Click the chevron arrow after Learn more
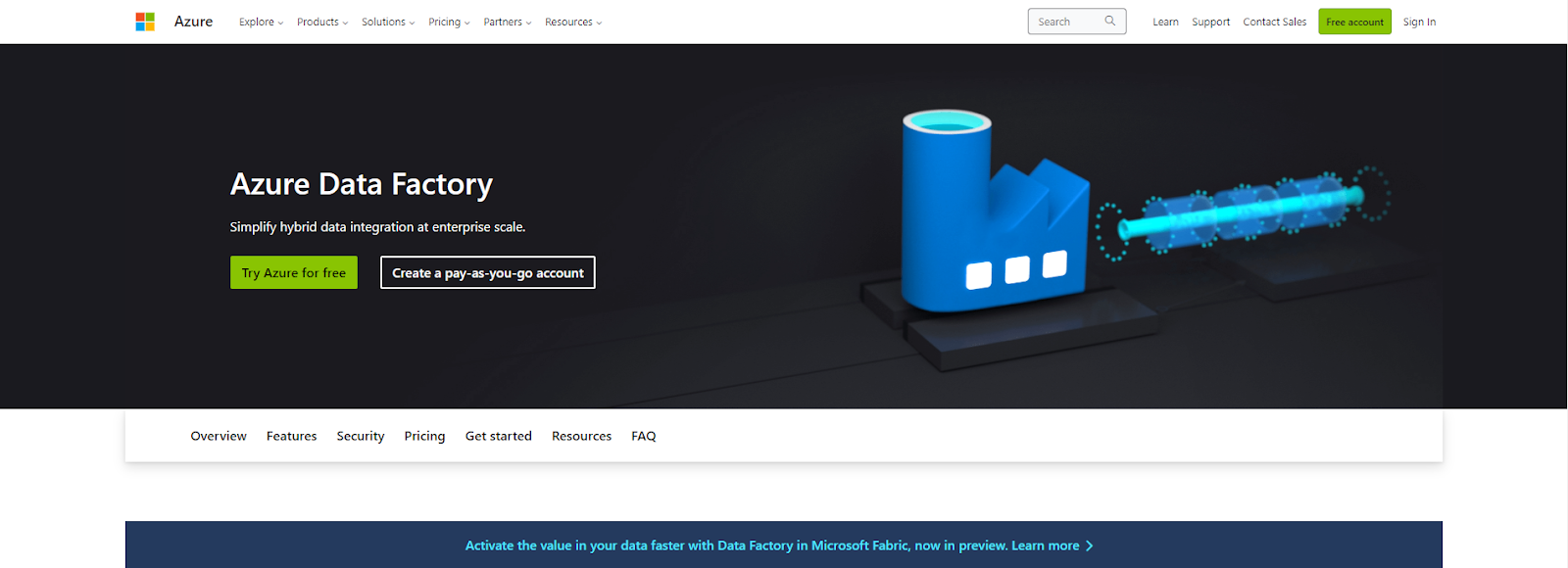1568x568 pixels. 1090,545
